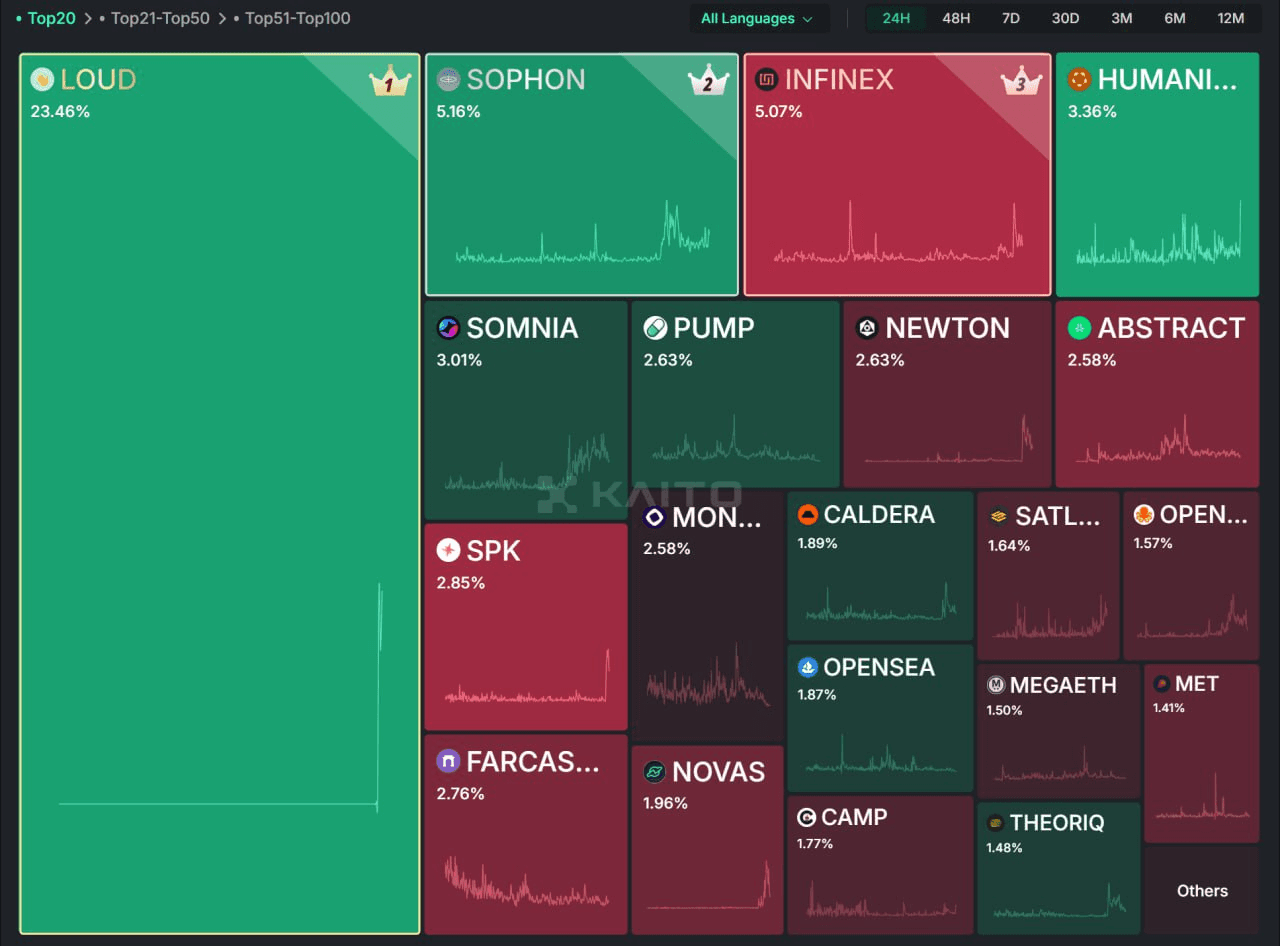1280x946 pixels.
Task: Click the LOUD token logo icon
Action: 42,80
